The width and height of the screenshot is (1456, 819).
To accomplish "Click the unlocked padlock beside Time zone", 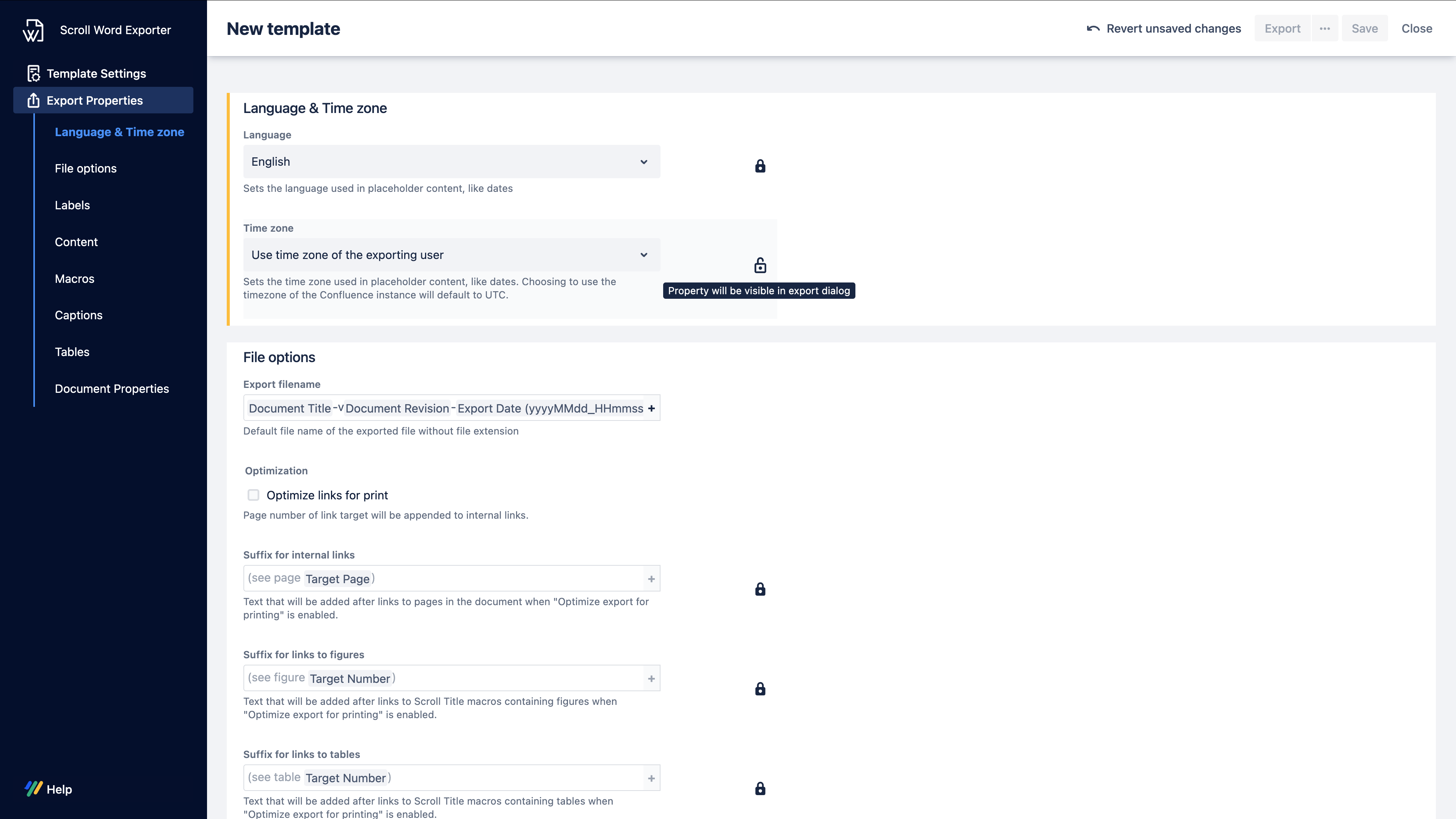I will click(x=760, y=265).
